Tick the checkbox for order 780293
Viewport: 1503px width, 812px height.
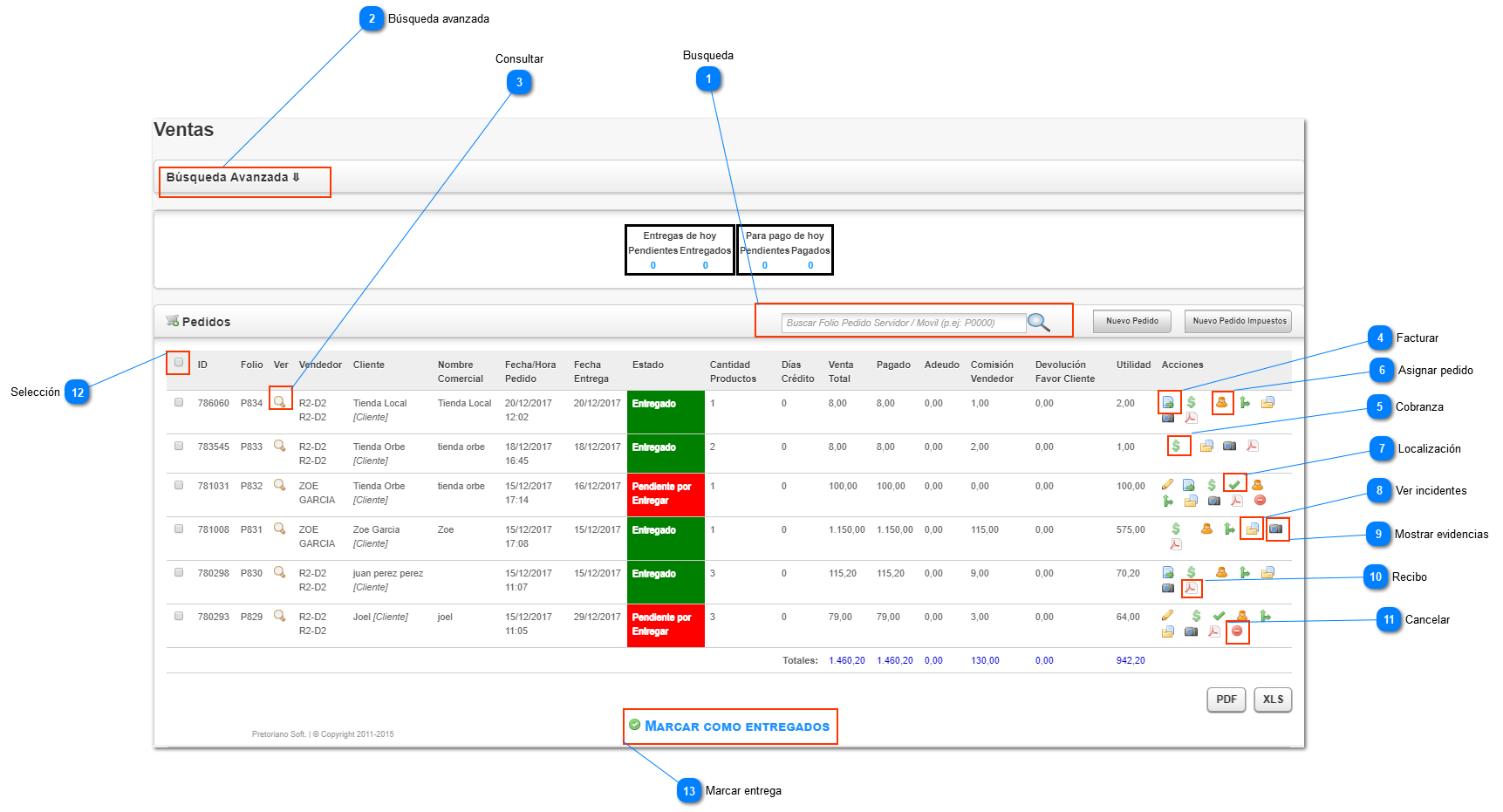179,616
